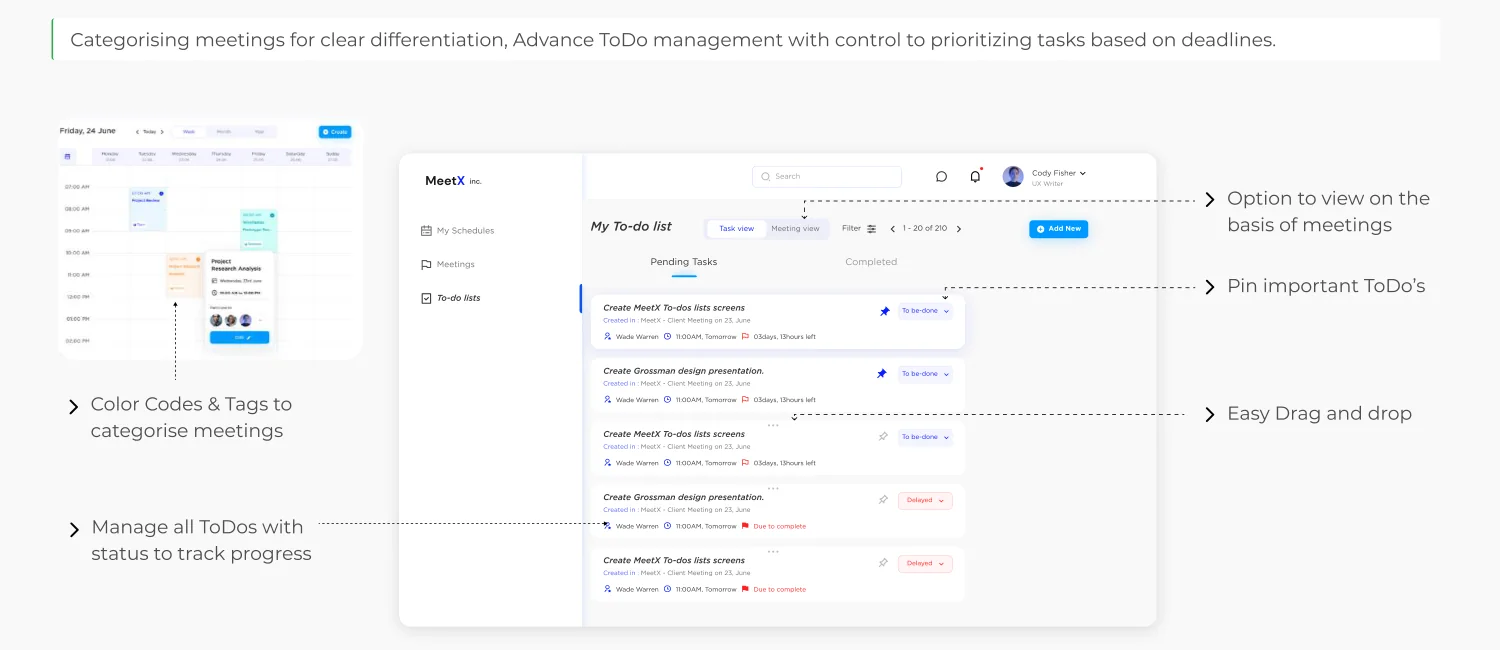Open first task's To be-done status dropdown
This screenshot has height=650, width=1500.
[925, 311]
